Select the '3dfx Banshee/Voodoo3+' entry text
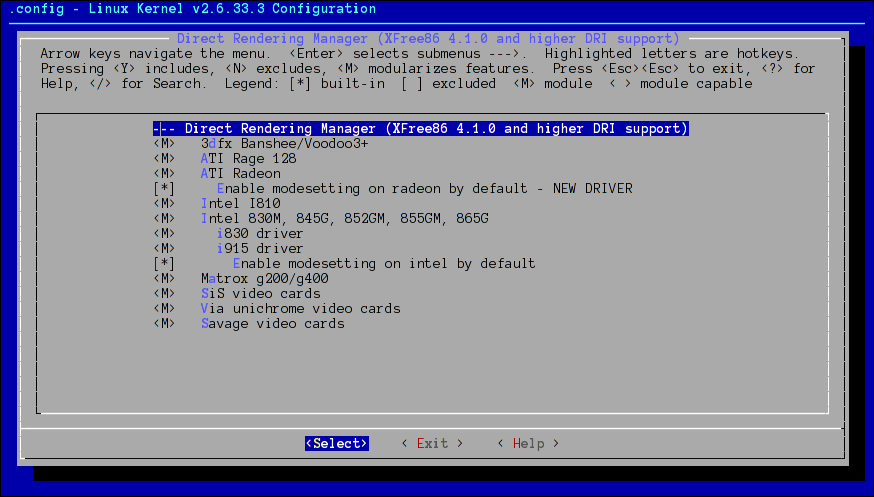The height and width of the screenshot is (497, 874). [284, 144]
